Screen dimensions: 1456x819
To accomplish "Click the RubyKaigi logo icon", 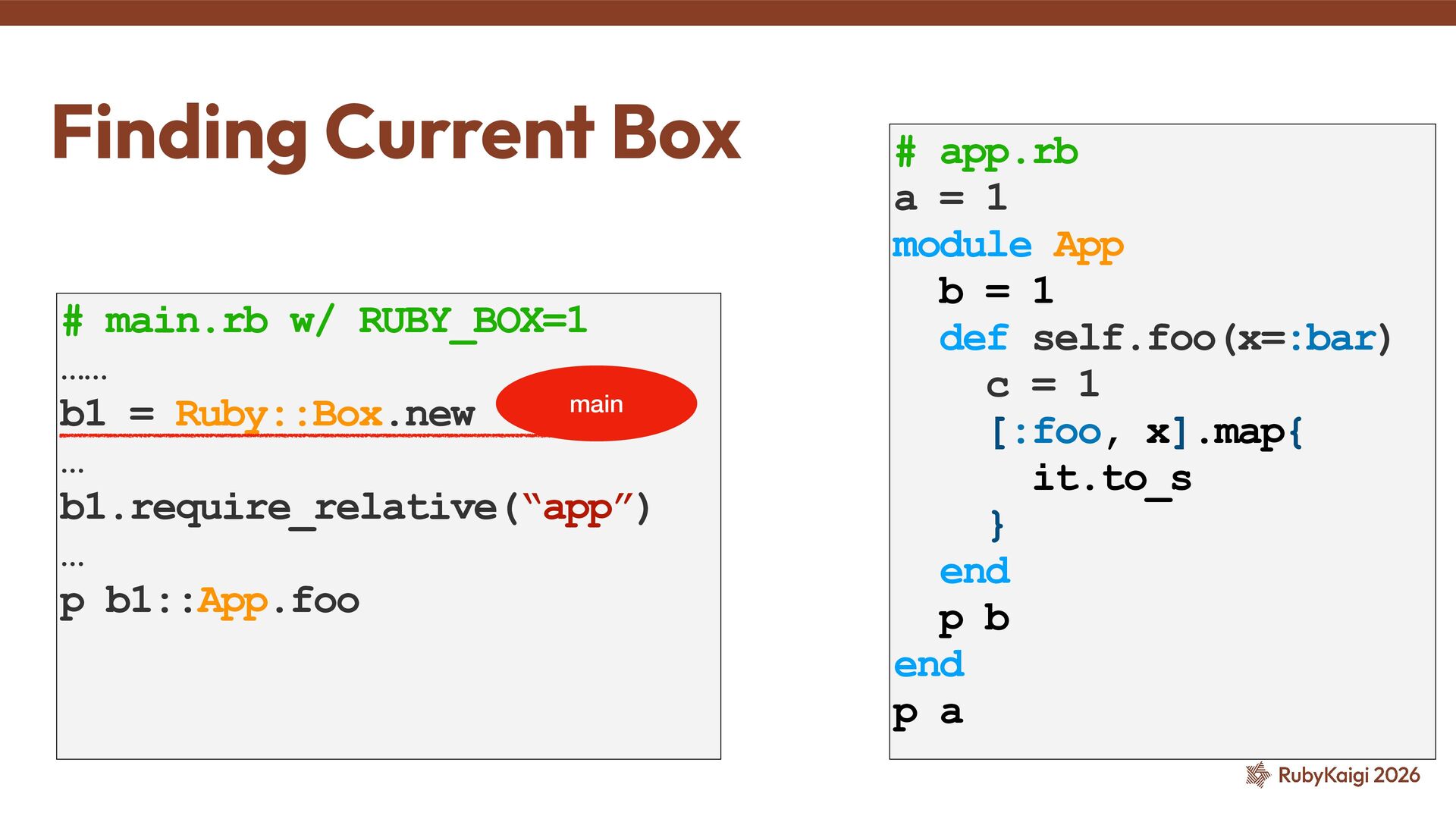I will 1258,774.
